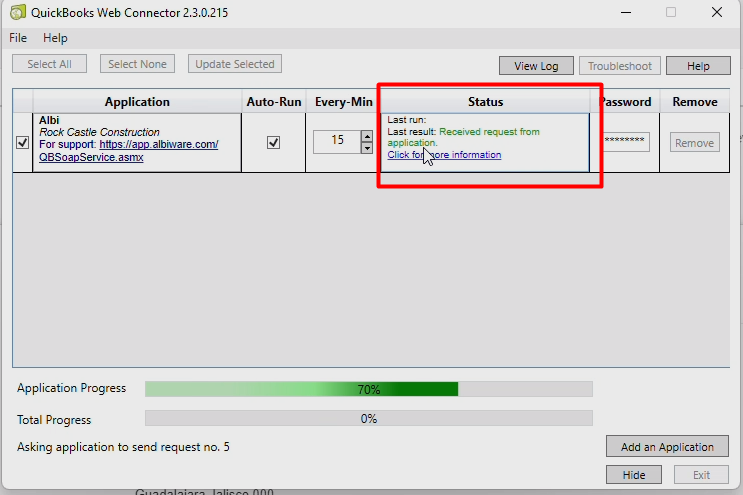Click the Troubleshoot button
Screen dimensions: 743x495
coord(620,66)
